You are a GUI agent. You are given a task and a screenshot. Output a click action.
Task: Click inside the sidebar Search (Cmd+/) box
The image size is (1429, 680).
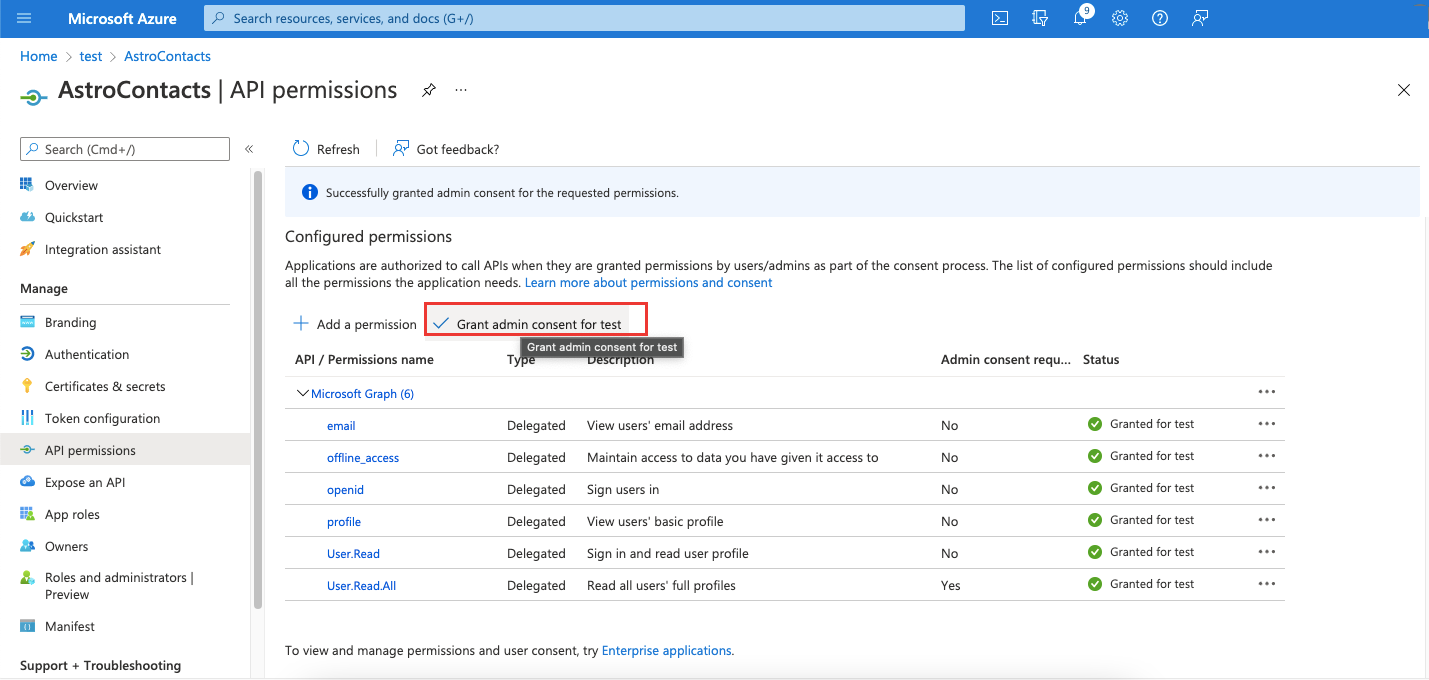(x=125, y=149)
